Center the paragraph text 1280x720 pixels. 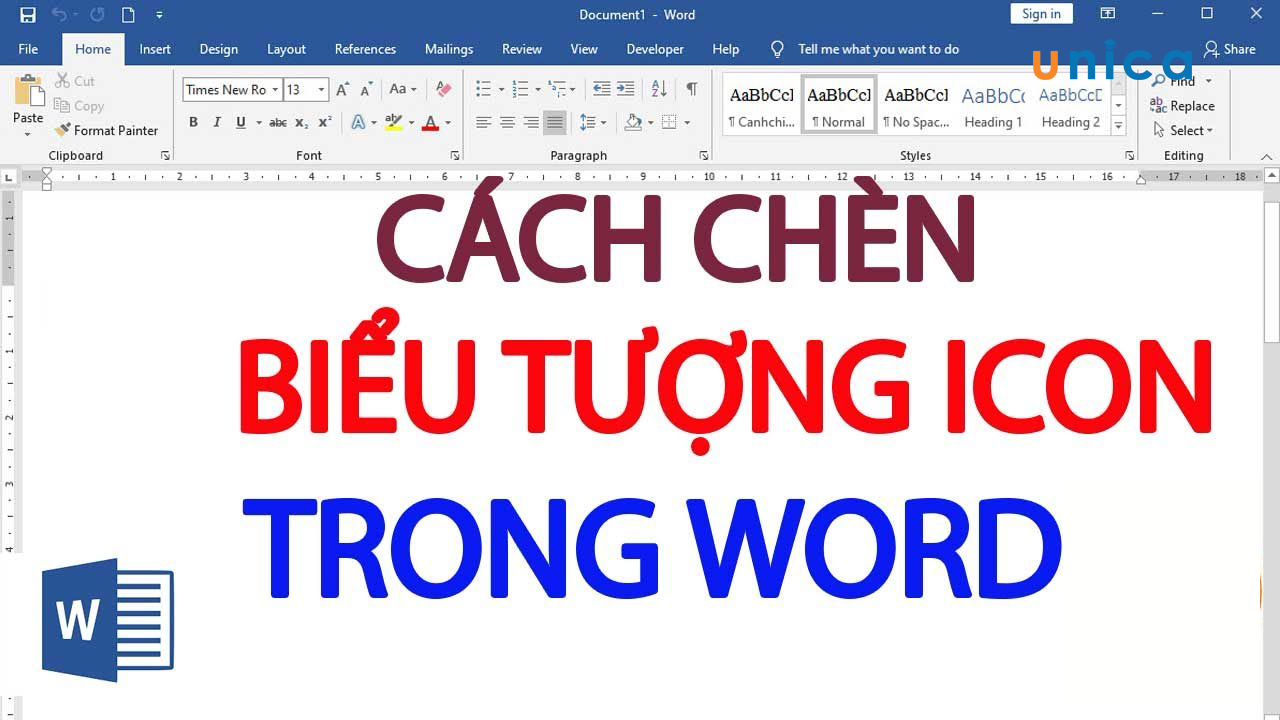[x=507, y=123]
